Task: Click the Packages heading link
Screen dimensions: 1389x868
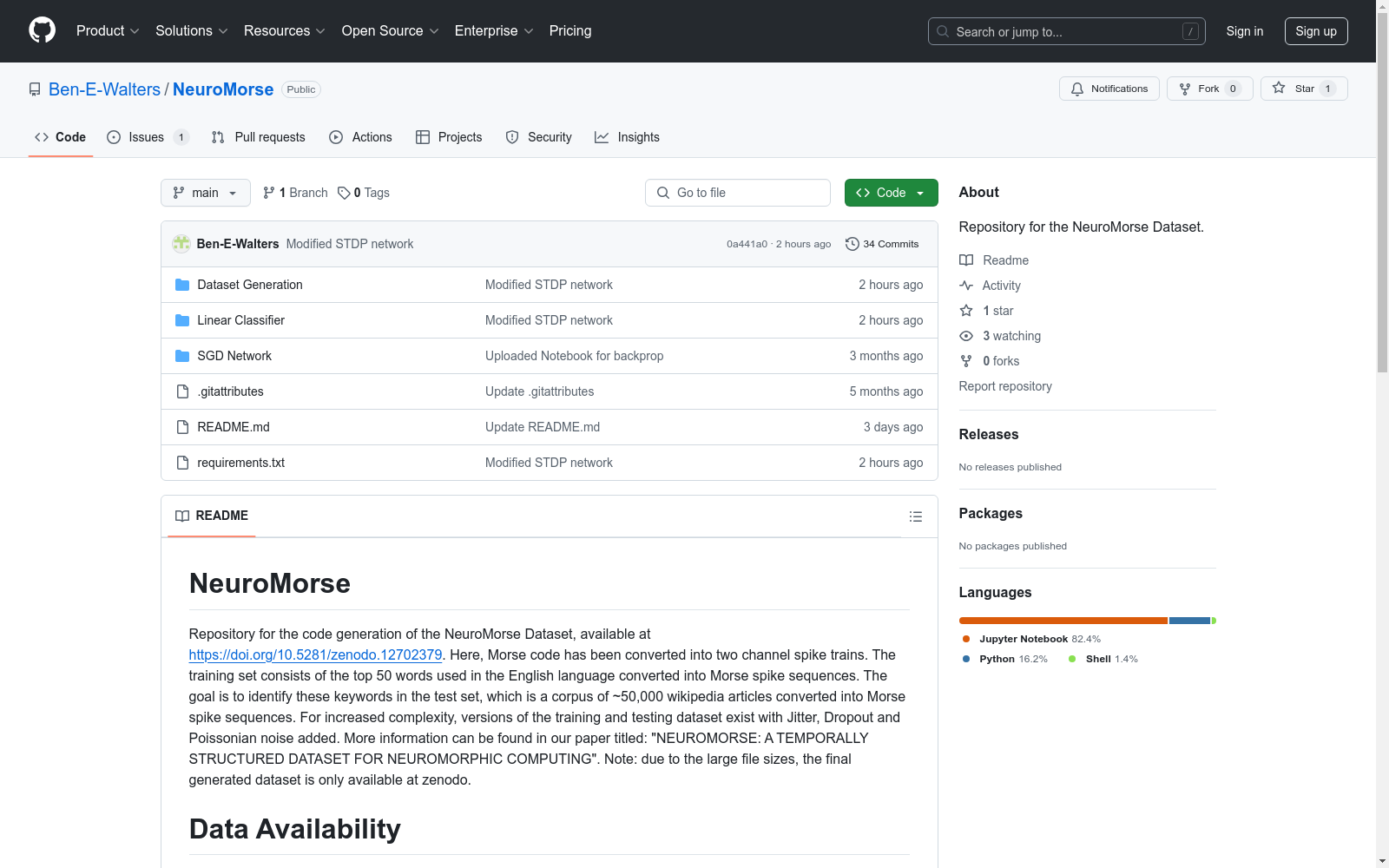Action: (991, 513)
